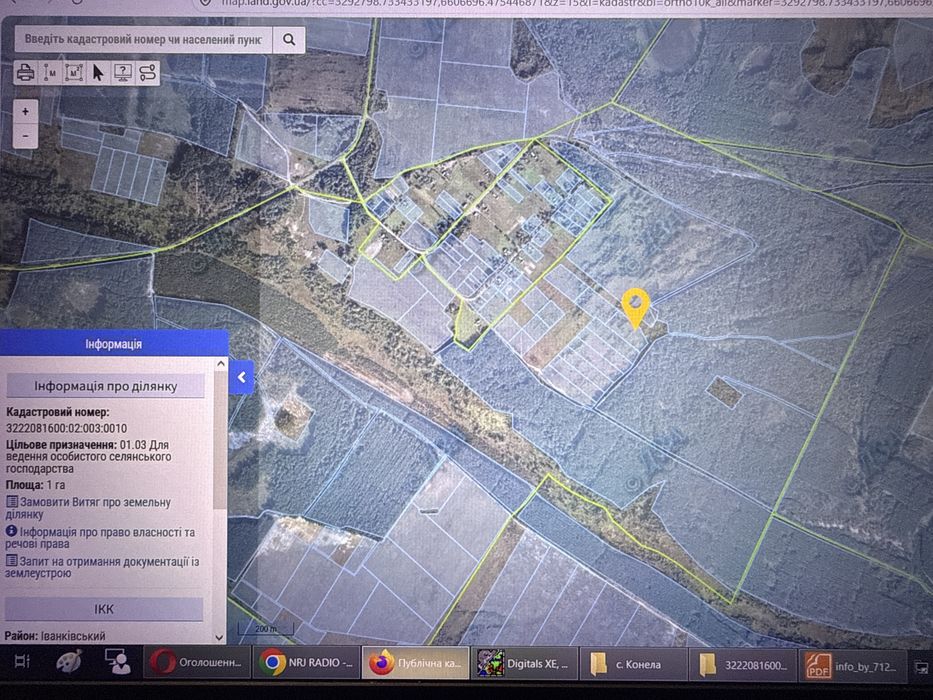Click the print map icon
The image size is (933, 700).
[26, 73]
